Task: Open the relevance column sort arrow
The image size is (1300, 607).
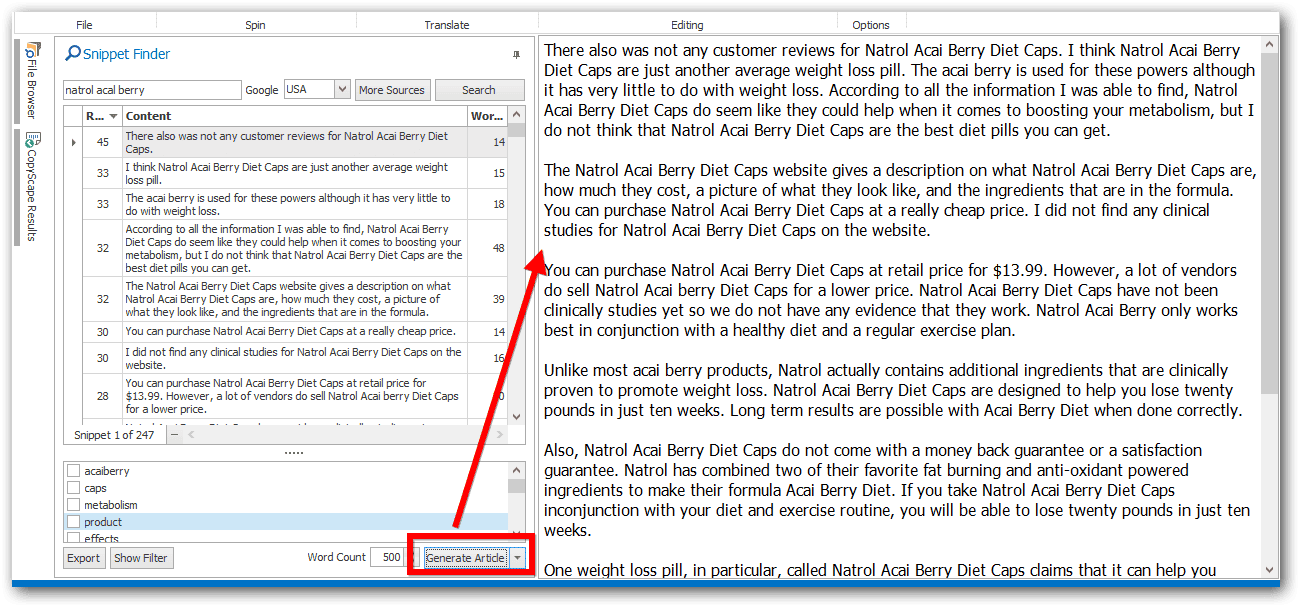Action: coord(113,116)
